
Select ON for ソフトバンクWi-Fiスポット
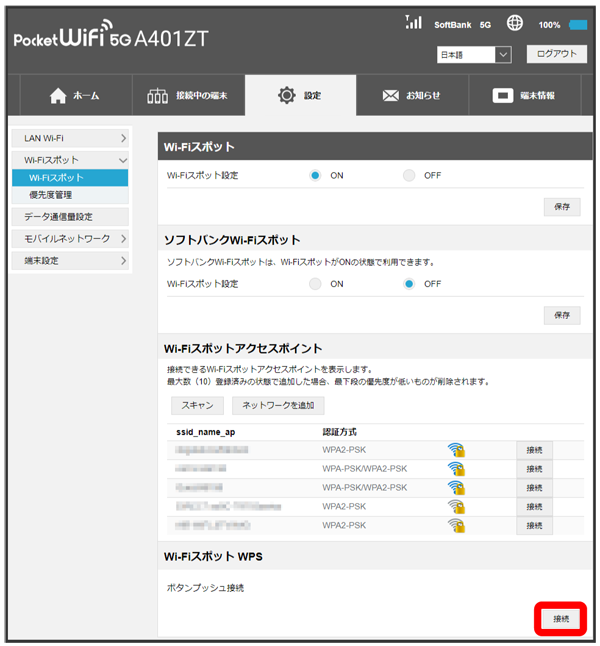click(x=315, y=284)
